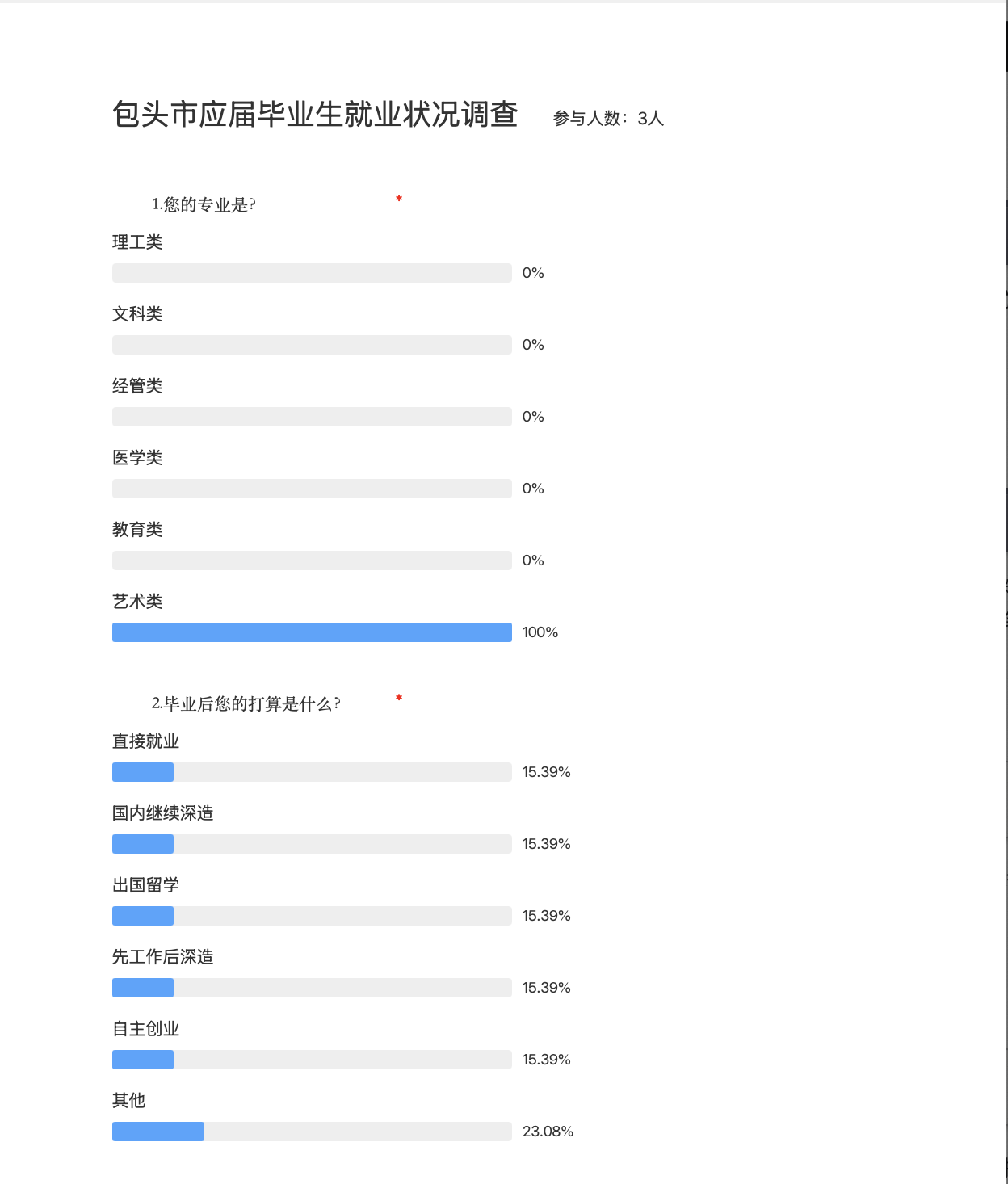Click the 其他 result progress bar
1008x1184 pixels.
click(x=312, y=1132)
